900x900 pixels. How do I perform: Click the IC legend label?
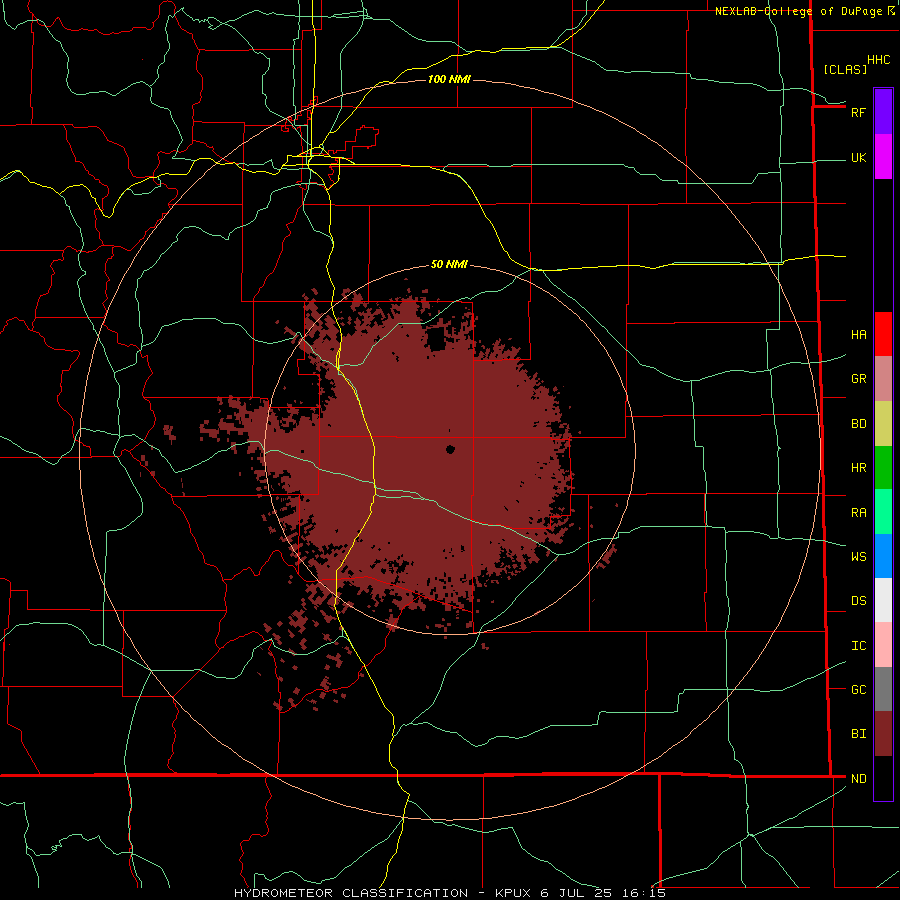click(x=859, y=646)
